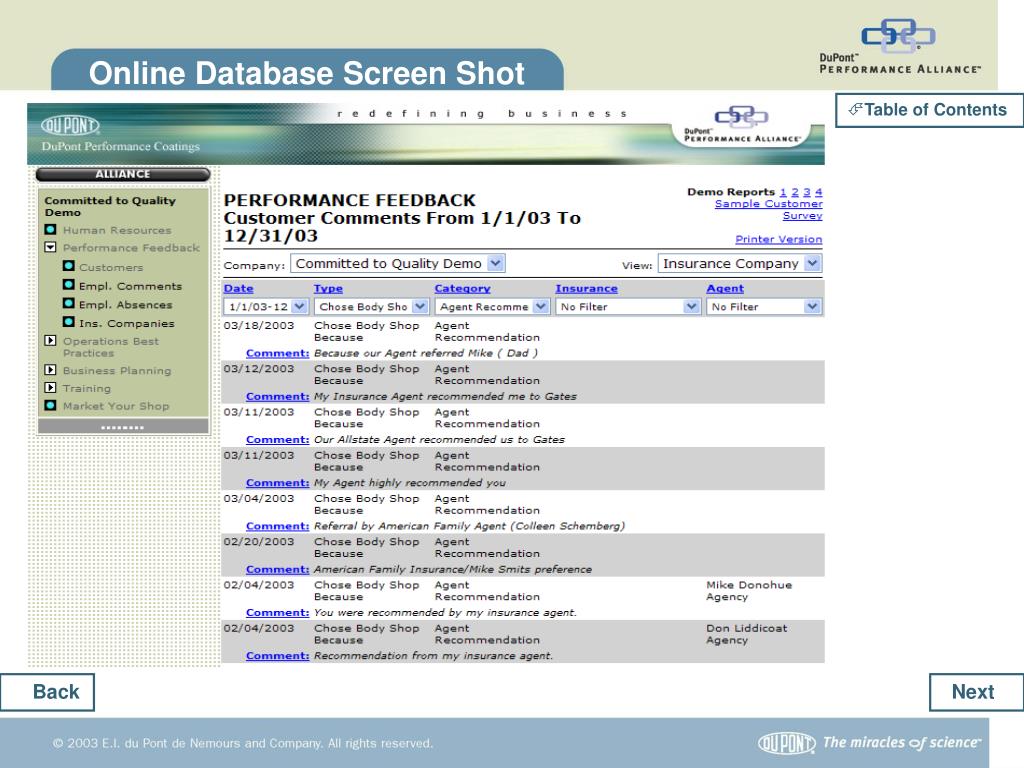Click the Empl. Comments bullet icon

pos(69,286)
